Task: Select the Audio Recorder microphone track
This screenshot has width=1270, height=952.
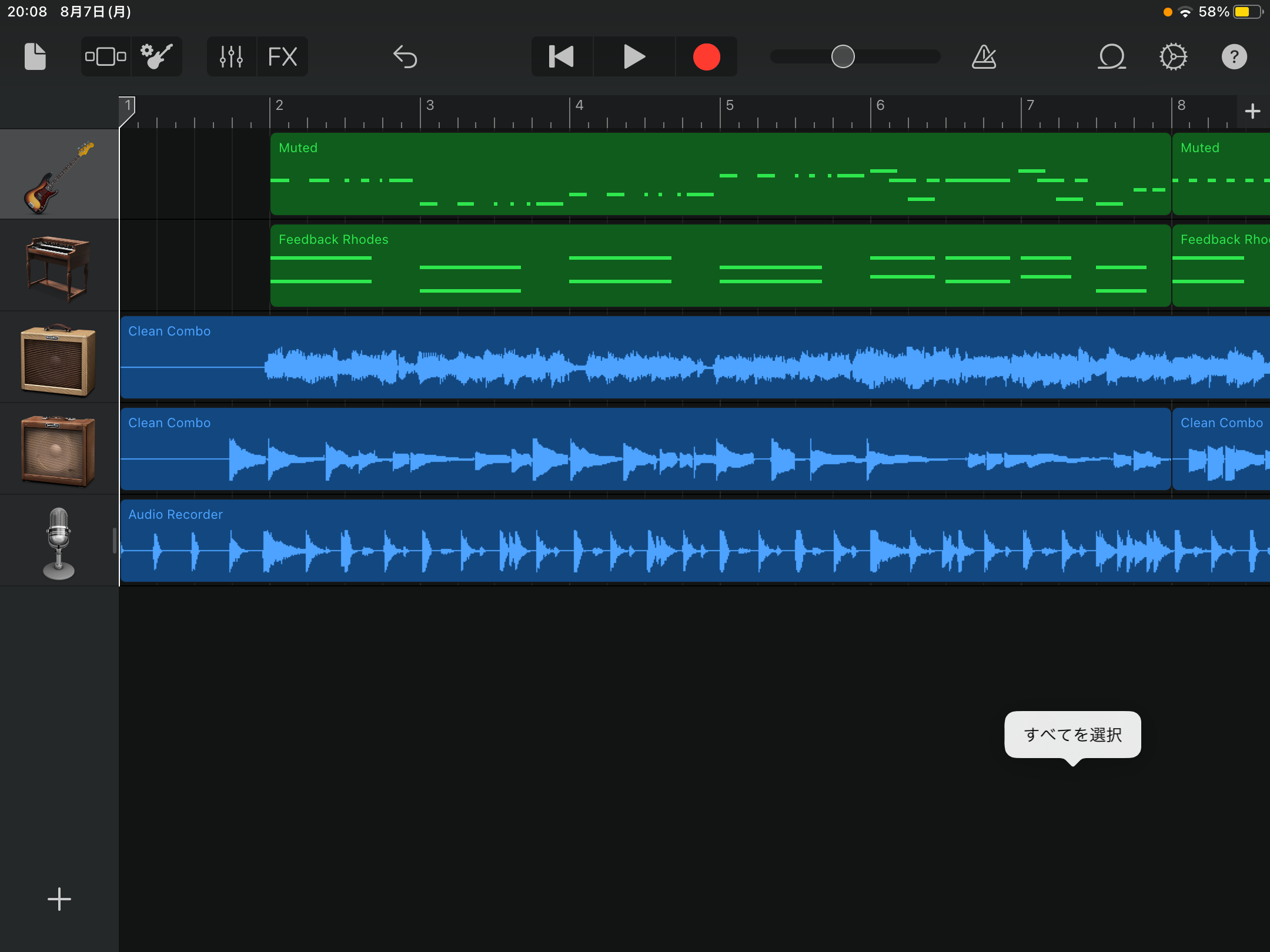Action: point(59,541)
